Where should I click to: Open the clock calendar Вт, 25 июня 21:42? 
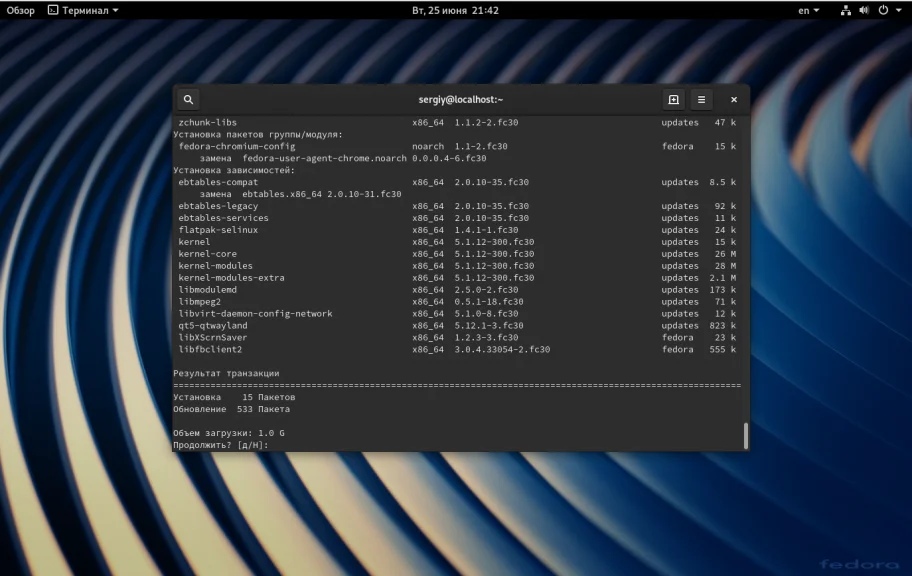pyautogui.click(x=455, y=10)
